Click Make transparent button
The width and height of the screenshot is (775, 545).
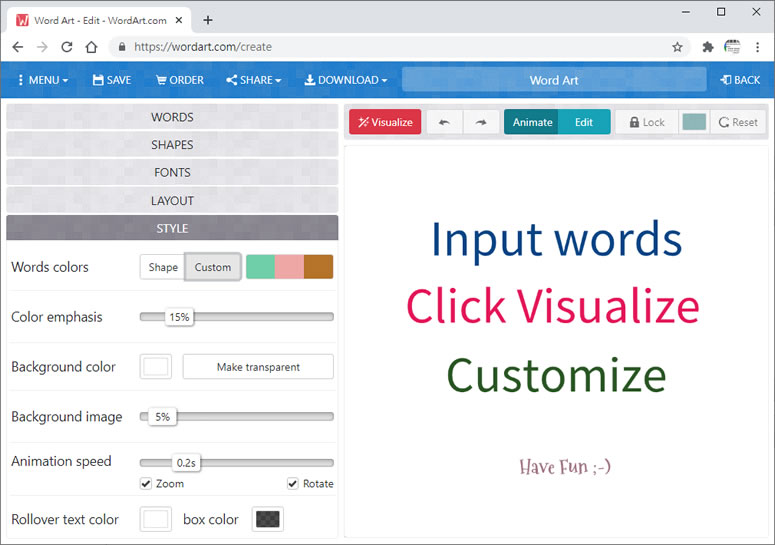pyautogui.click(x=258, y=367)
